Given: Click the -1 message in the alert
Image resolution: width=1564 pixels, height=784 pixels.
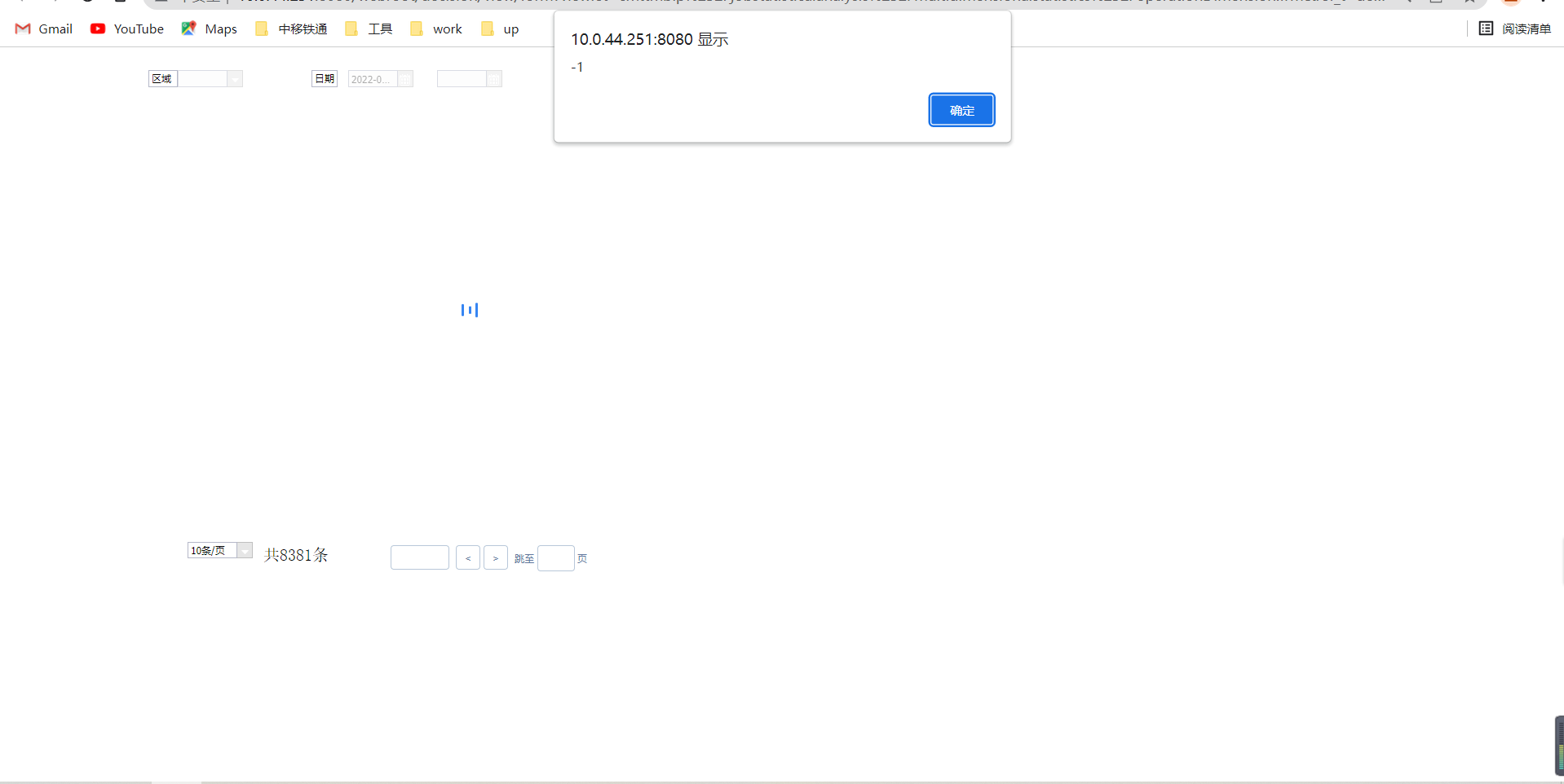Looking at the screenshot, I should [577, 67].
